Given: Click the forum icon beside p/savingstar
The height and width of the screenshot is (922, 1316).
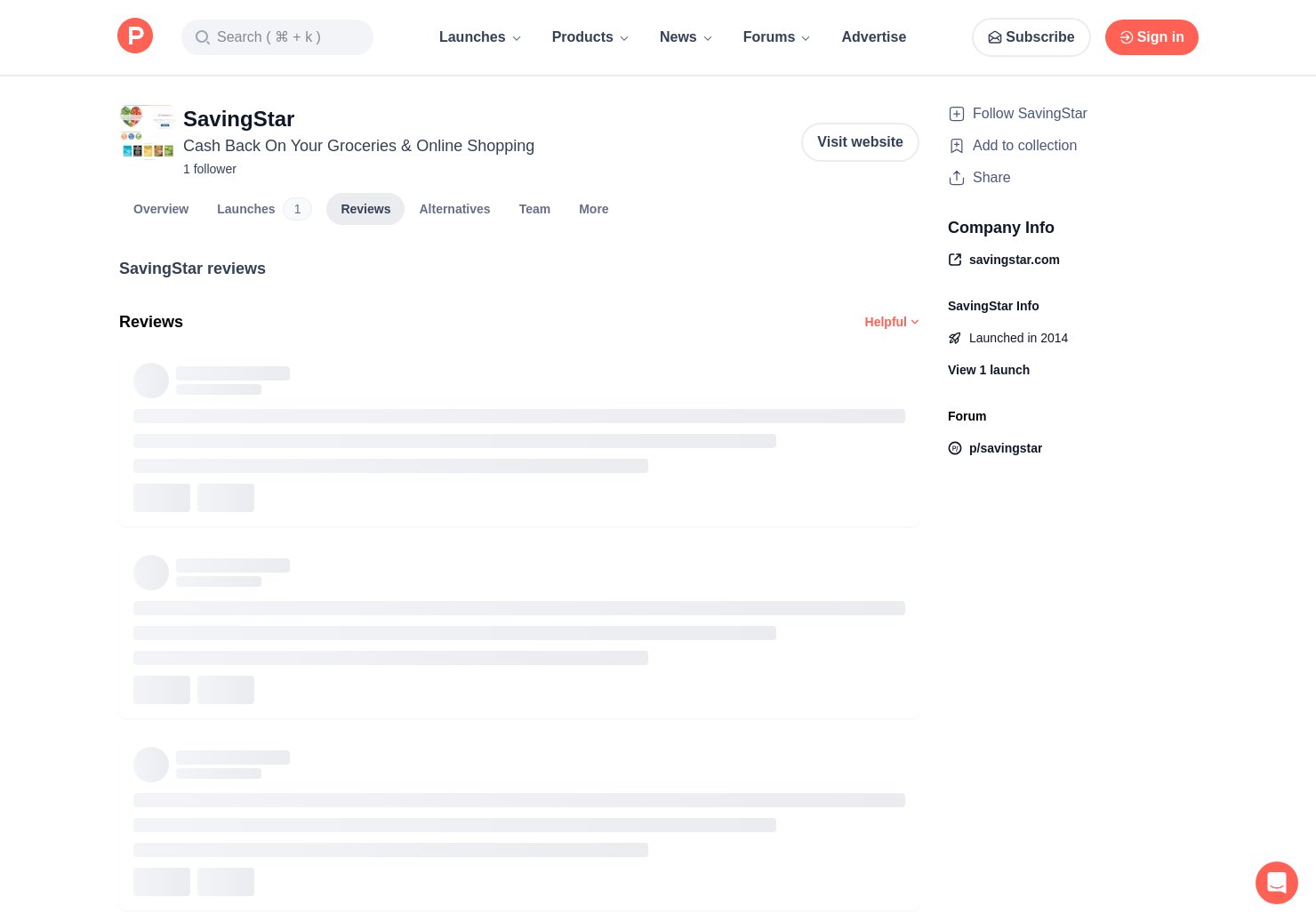Looking at the screenshot, I should click(x=955, y=448).
